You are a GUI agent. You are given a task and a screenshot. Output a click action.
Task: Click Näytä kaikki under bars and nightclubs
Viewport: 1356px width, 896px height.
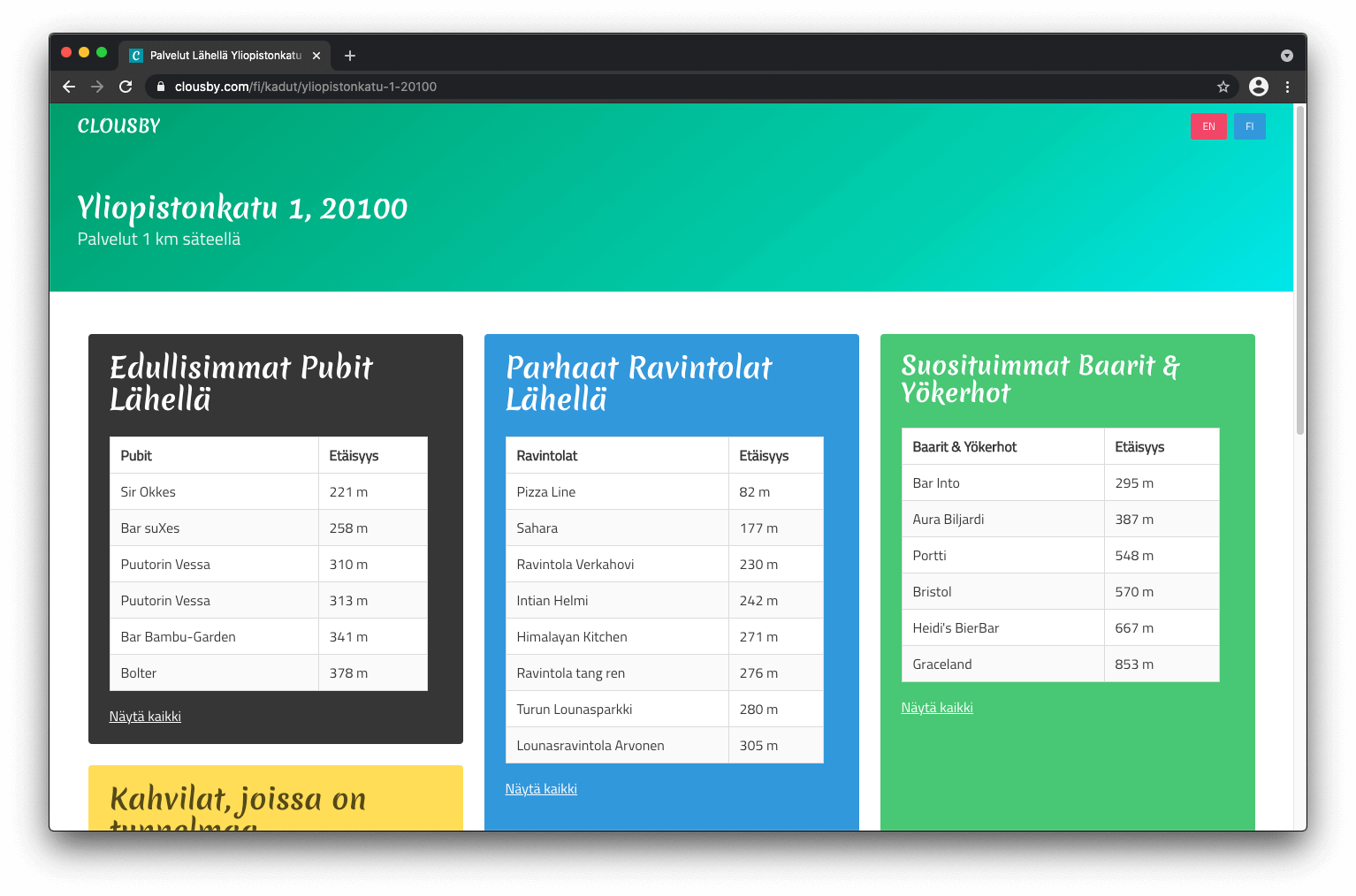(937, 708)
